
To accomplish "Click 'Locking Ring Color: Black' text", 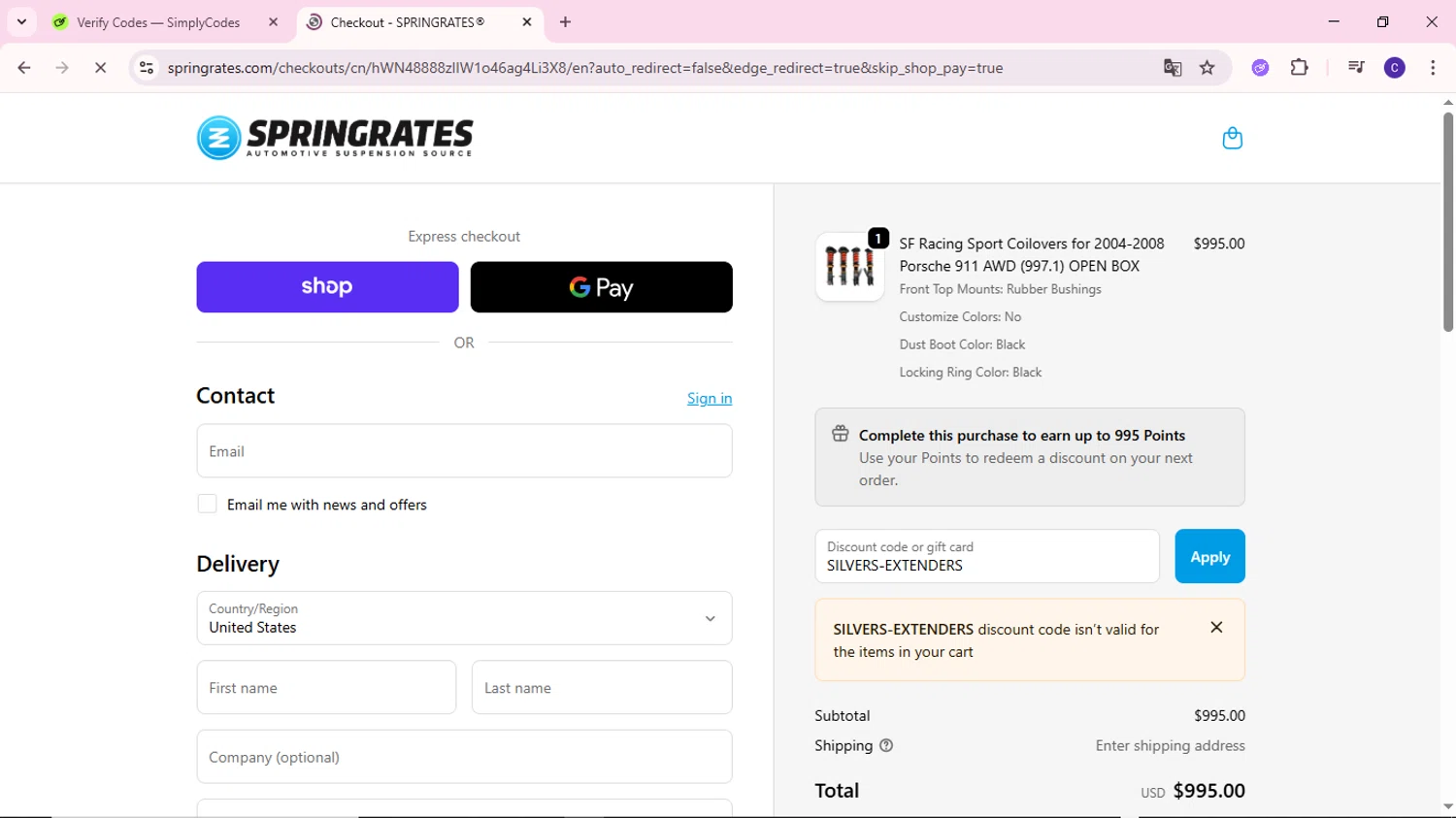I will (971, 373).
